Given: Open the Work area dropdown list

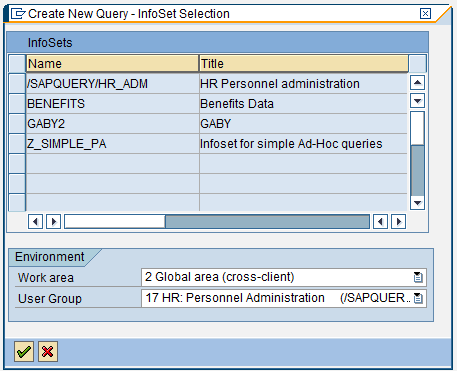Looking at the screenshot, I should pyautogui.click(x=418, y=277).
